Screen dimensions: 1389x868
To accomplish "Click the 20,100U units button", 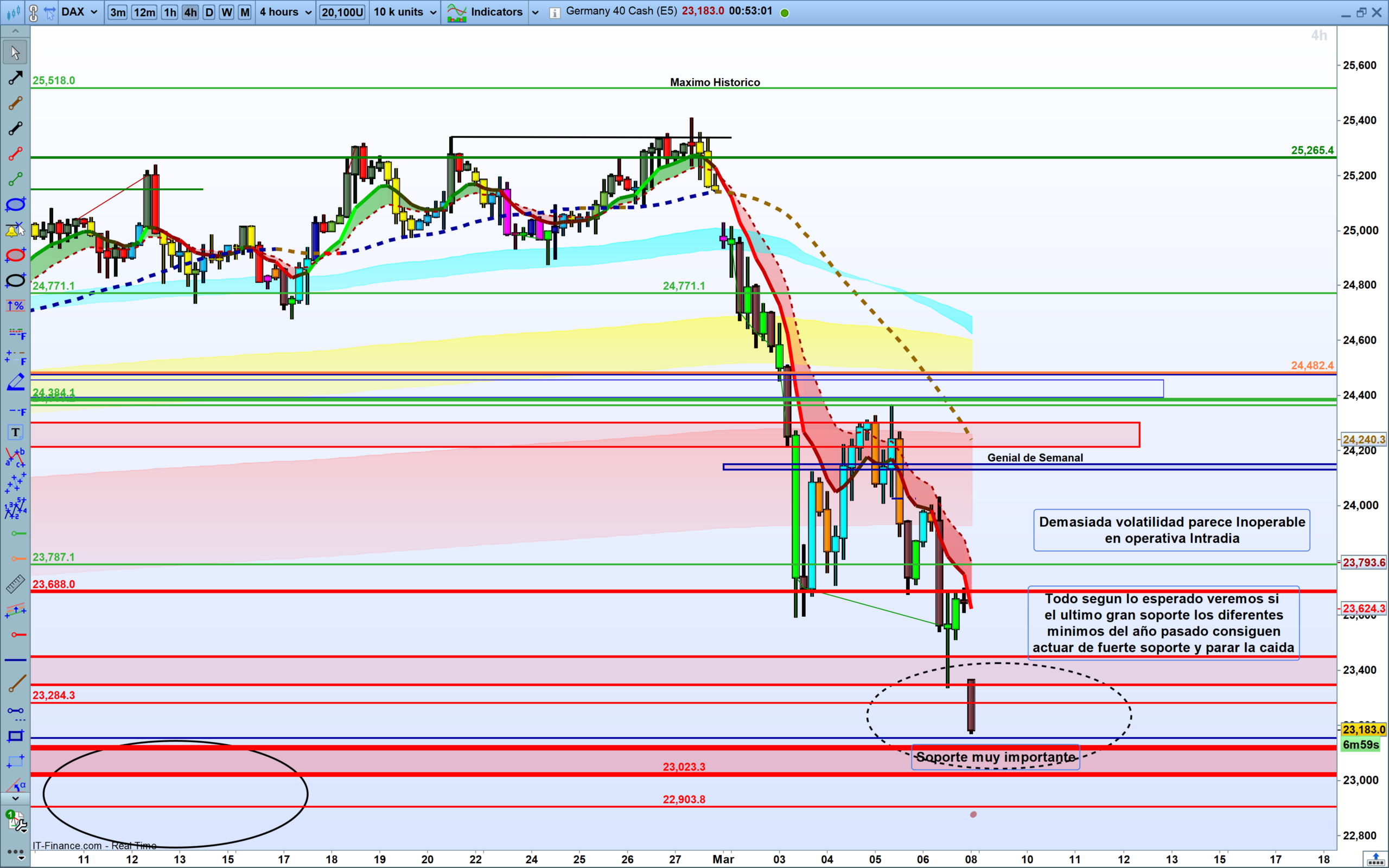I will (x=342, y=12).
